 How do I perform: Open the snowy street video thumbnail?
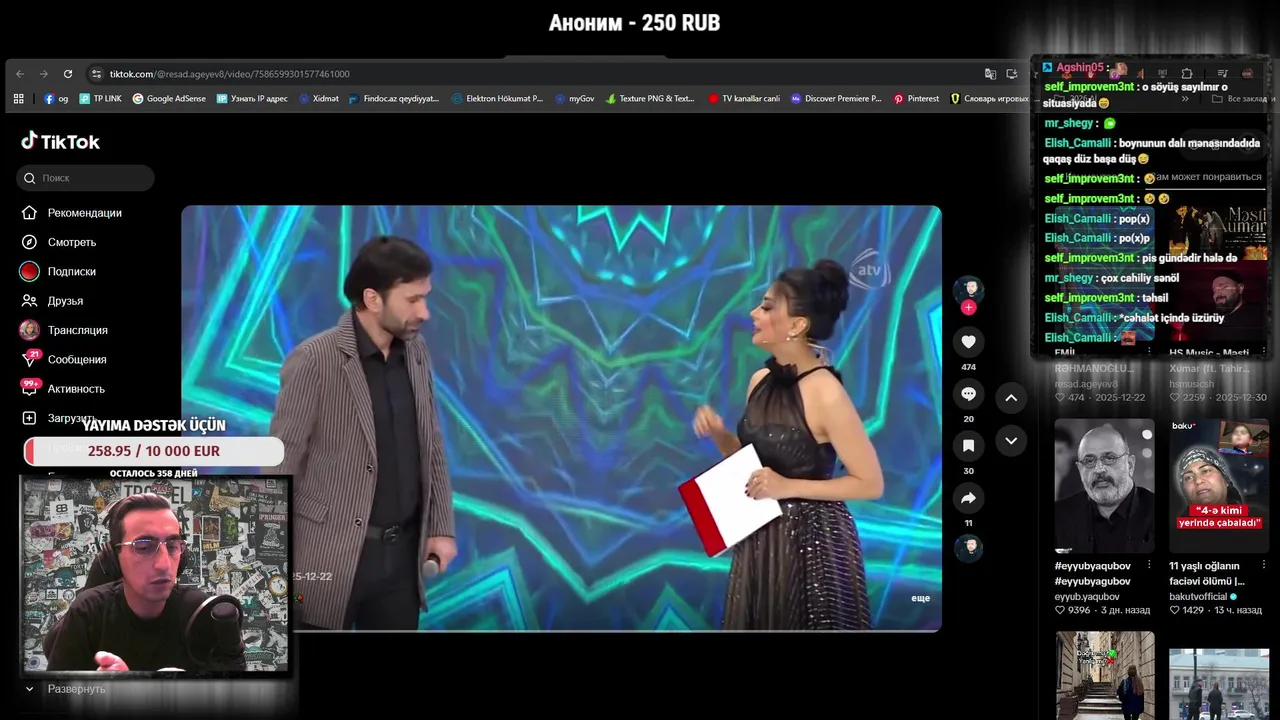[1219, 684]
